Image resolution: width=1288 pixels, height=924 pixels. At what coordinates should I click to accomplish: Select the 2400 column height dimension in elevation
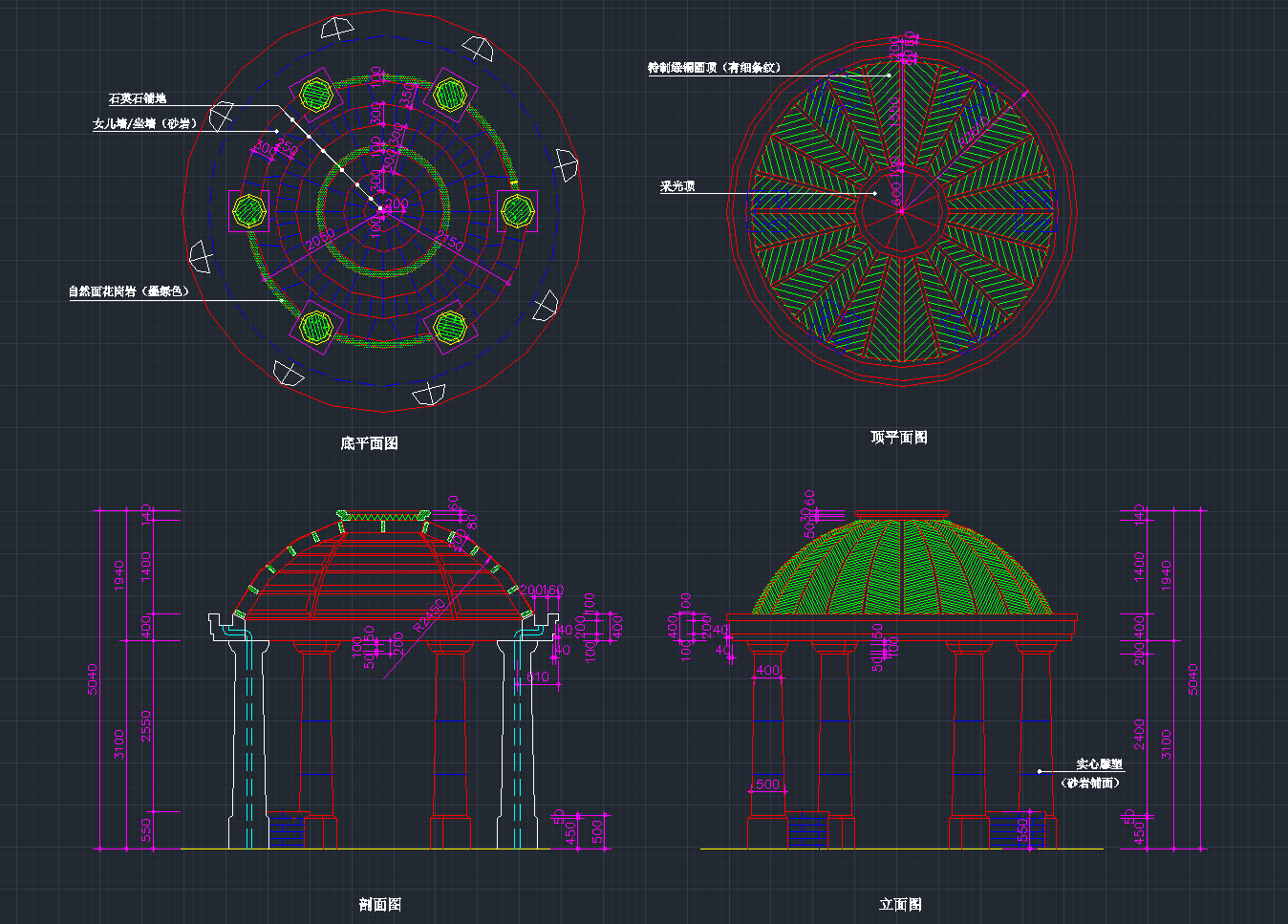(x=1140, y=733)
